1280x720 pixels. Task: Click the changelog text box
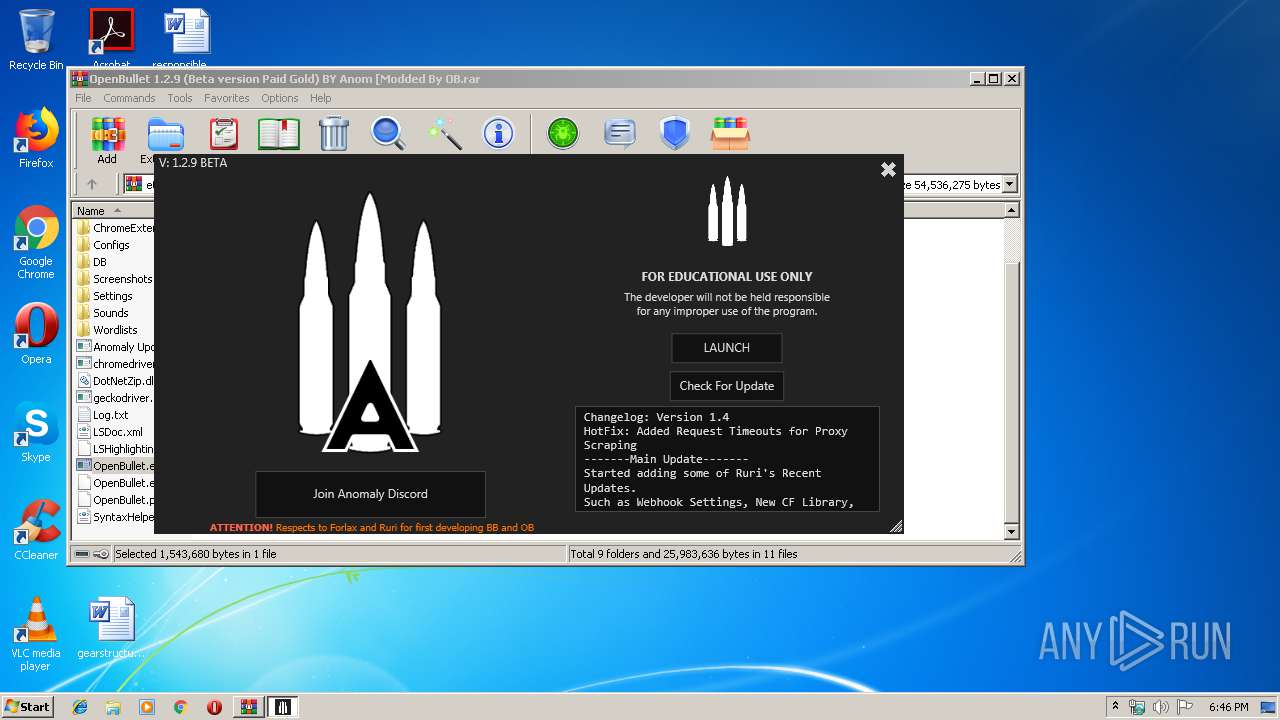[x=727, y=459]
